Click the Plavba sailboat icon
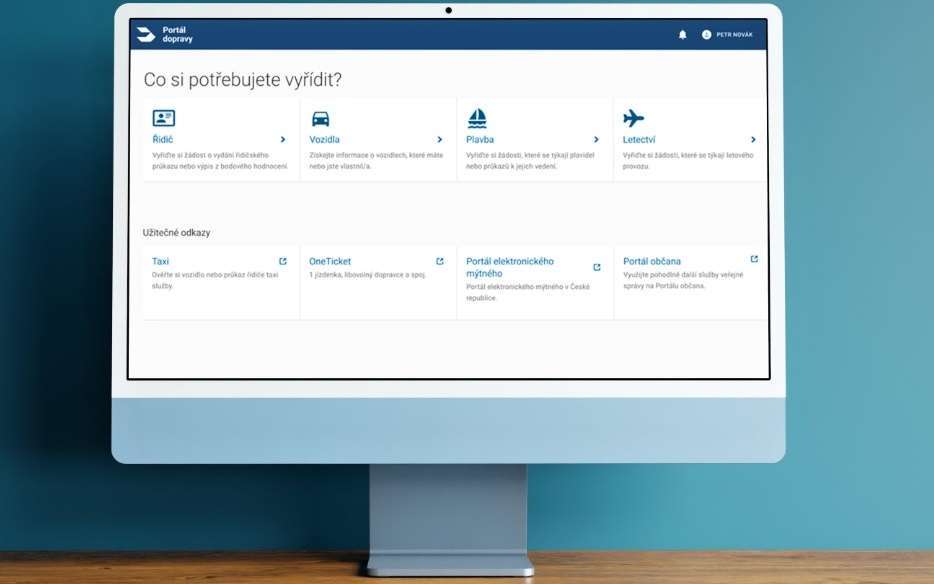The width and height of the screenshot is (934, 584). pyautogui.click(x=477, y=118)
